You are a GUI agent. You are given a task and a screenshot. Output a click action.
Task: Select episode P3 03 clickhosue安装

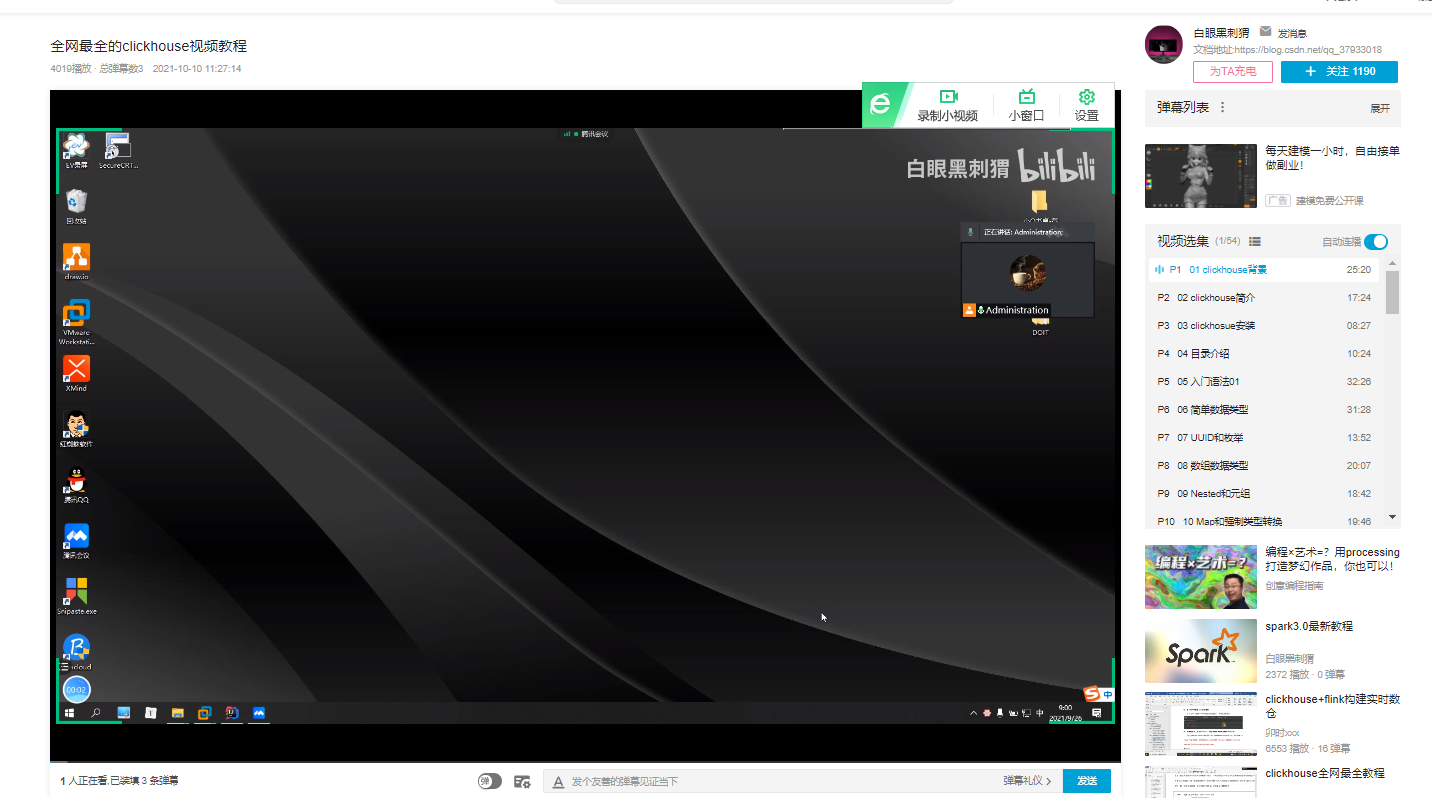click(x=1264, y=326)
